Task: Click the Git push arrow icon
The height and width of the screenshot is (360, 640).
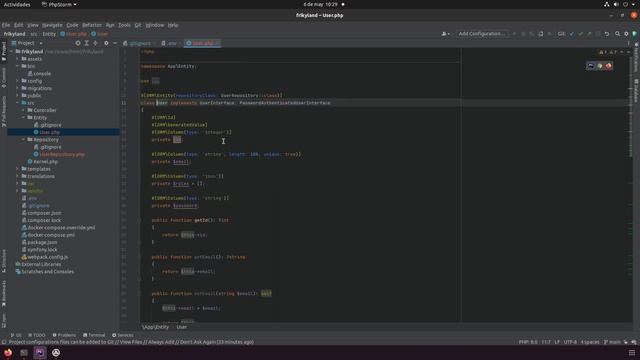Action: click(589, 33)
